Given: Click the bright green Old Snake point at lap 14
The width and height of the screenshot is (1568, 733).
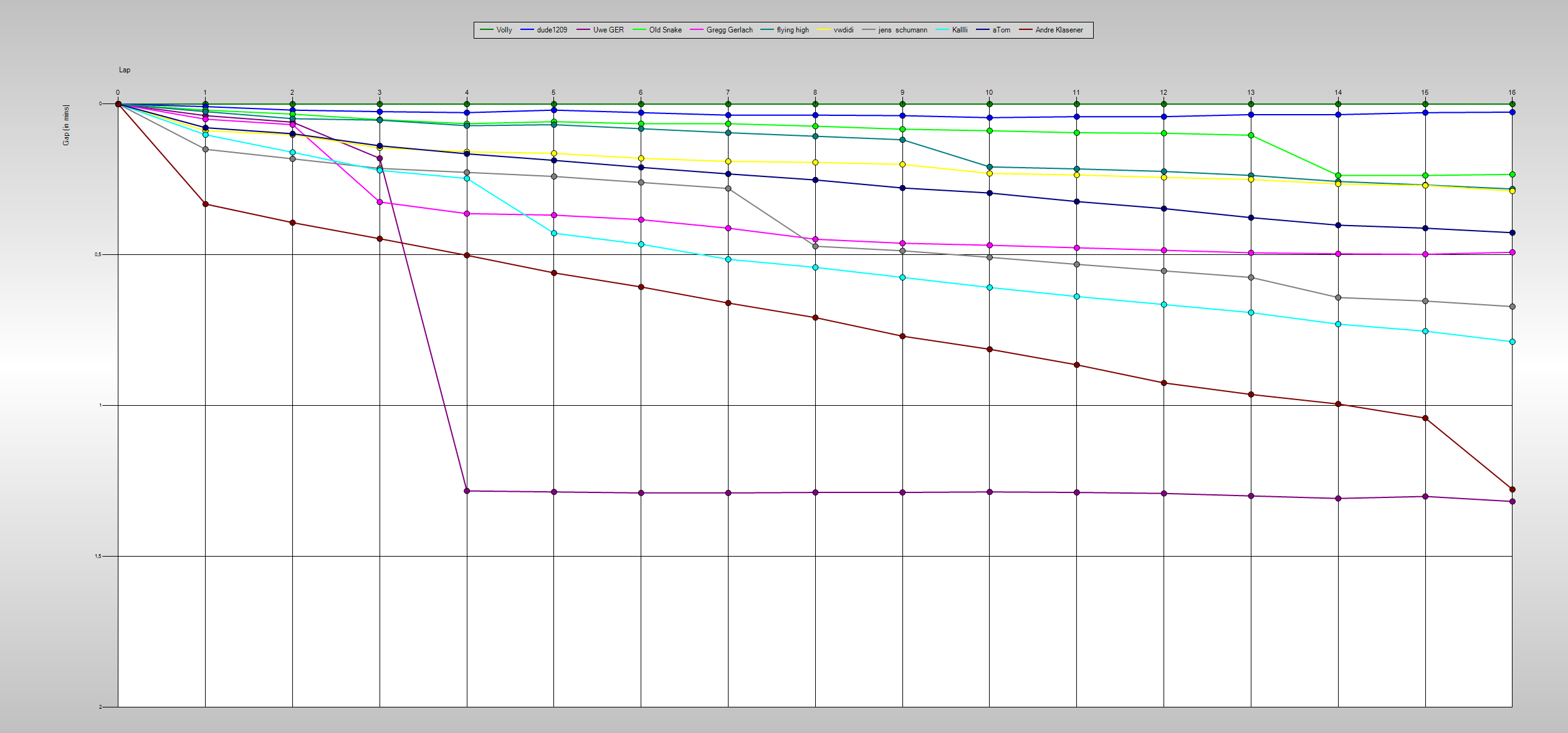Looking at the screenshot, I should click(1338, 176).
